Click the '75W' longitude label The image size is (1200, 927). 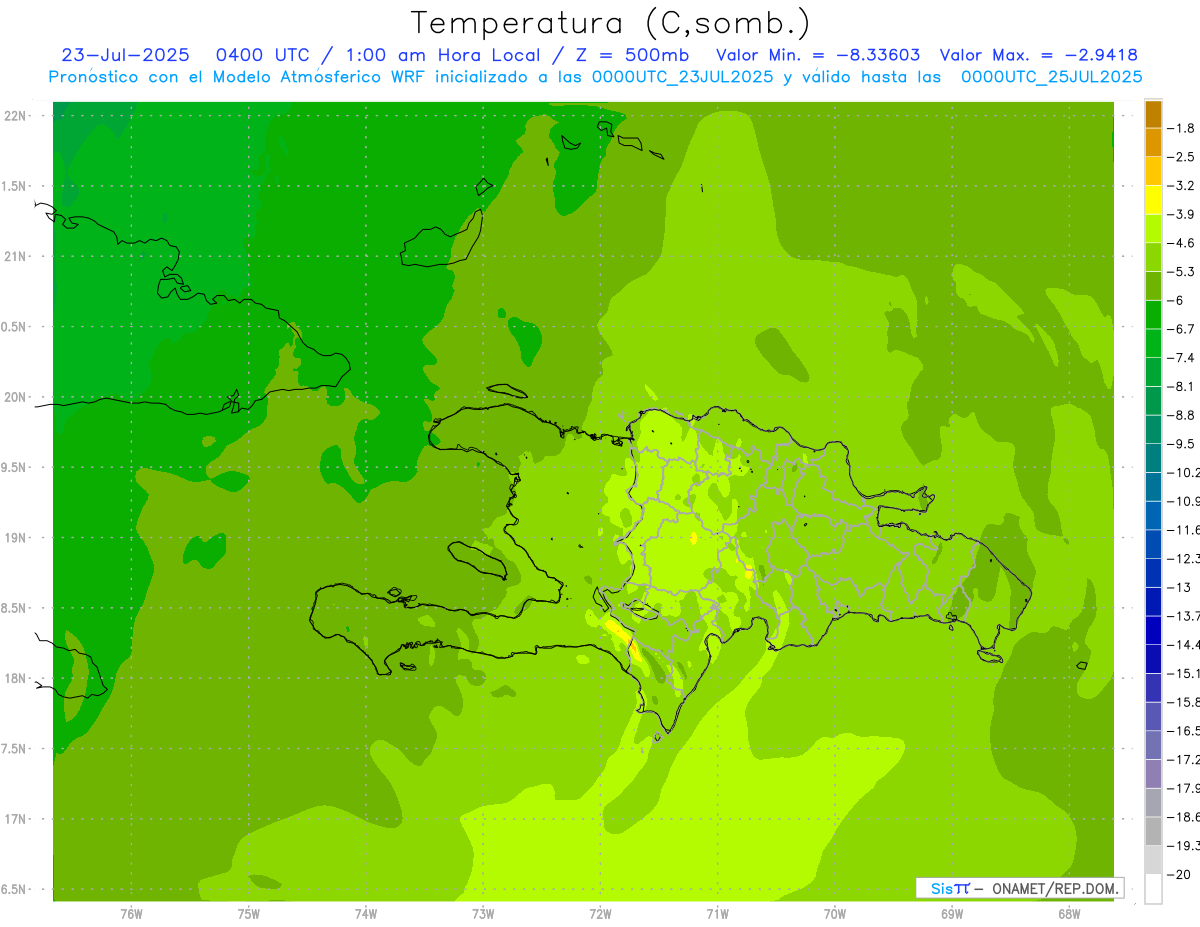coord(249,913)
